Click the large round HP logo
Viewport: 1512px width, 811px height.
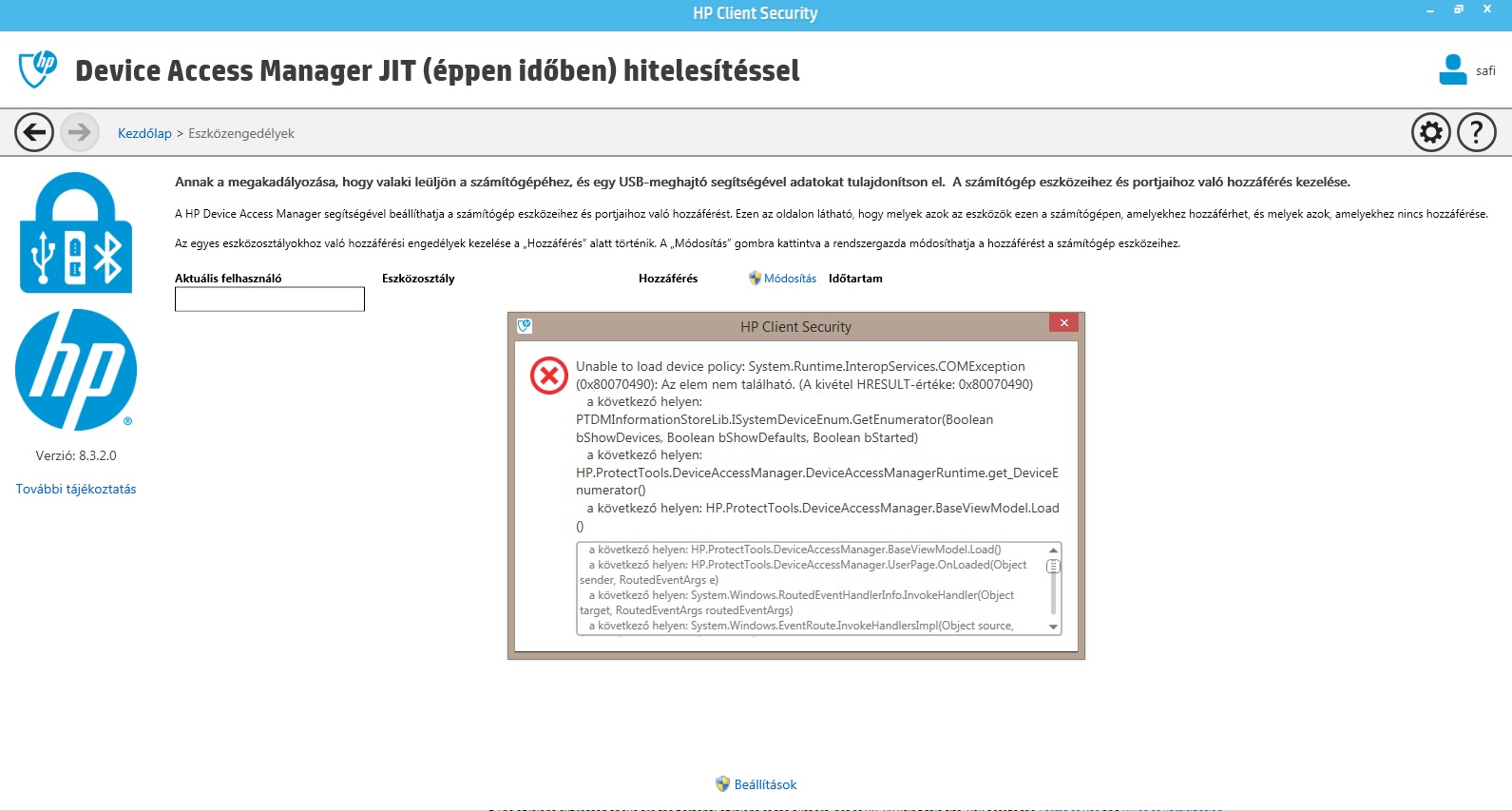[76, 370]
